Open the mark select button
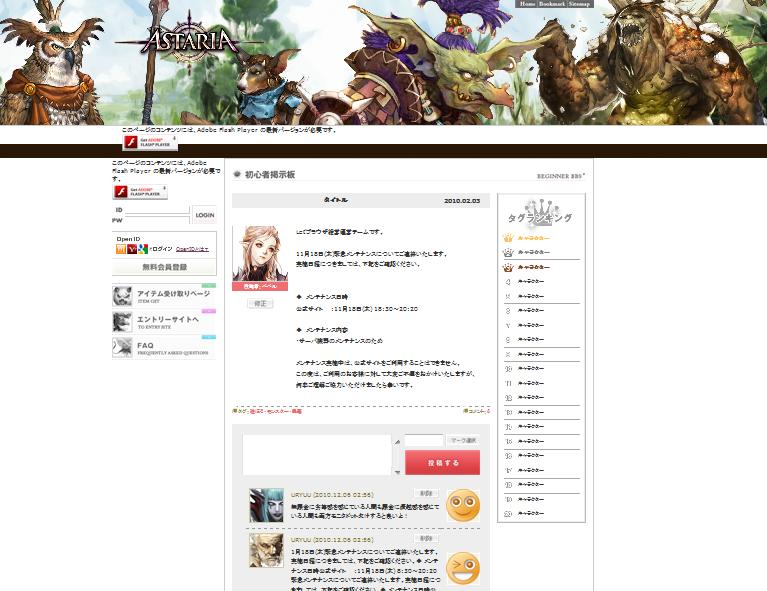767x591 pixels. pos(463,440)
